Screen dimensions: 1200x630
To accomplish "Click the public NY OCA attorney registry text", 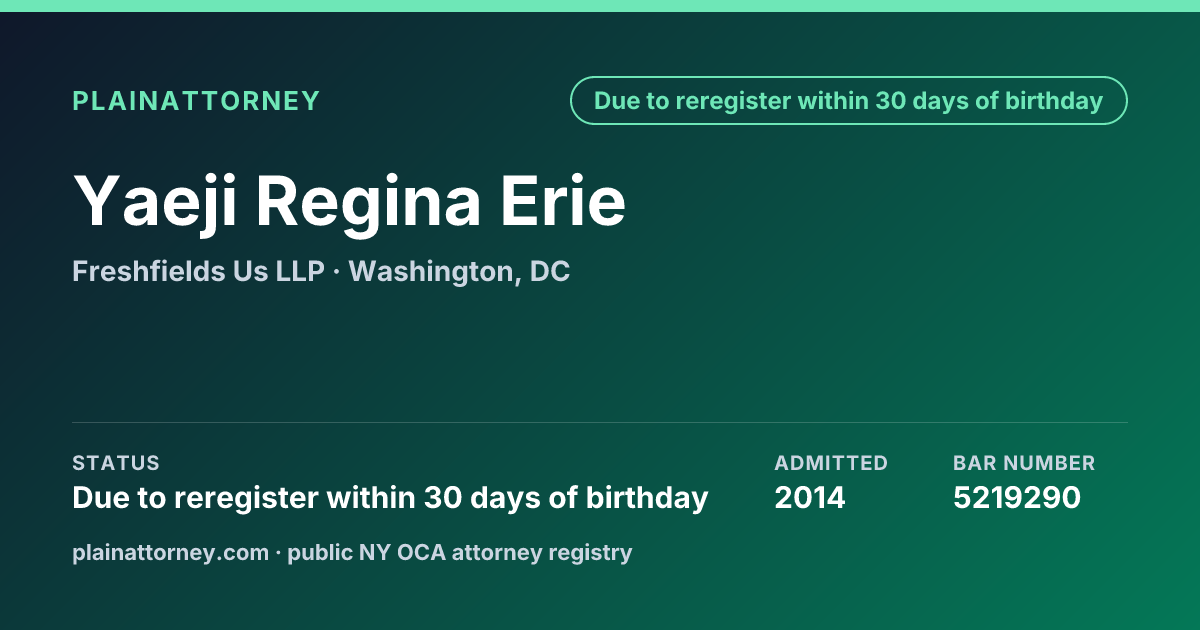I will (460, 552).
